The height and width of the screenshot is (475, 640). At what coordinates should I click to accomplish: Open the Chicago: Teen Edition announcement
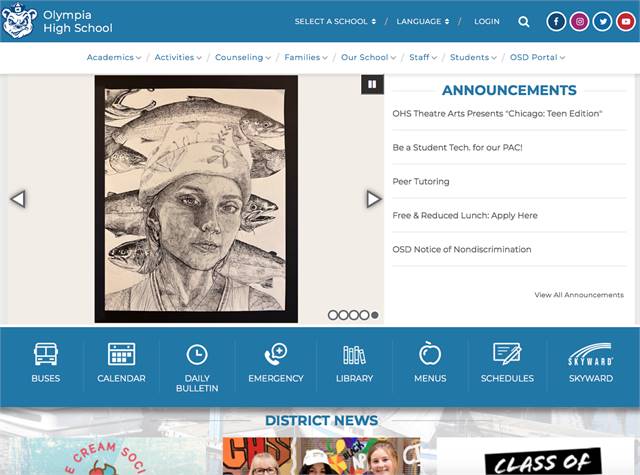497,114
